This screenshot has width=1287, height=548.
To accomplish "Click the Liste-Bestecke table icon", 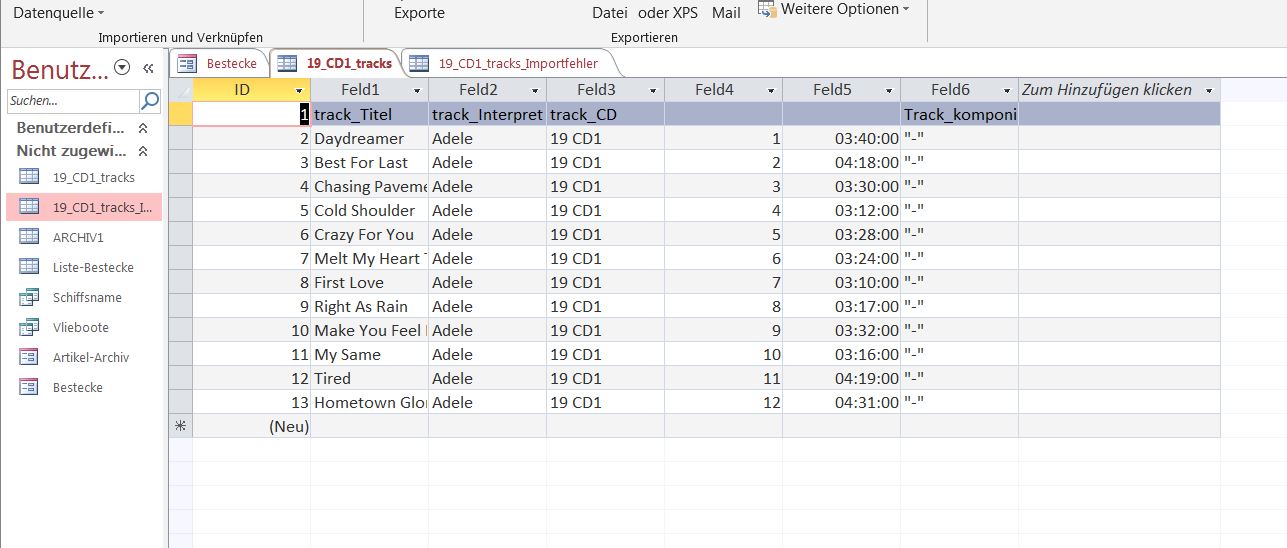I will 29,267.
